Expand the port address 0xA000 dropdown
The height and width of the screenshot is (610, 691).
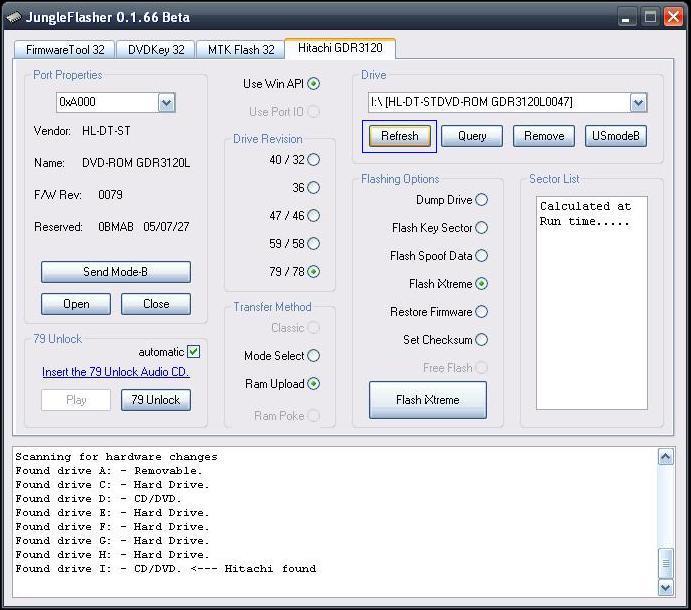pos(166,102)
